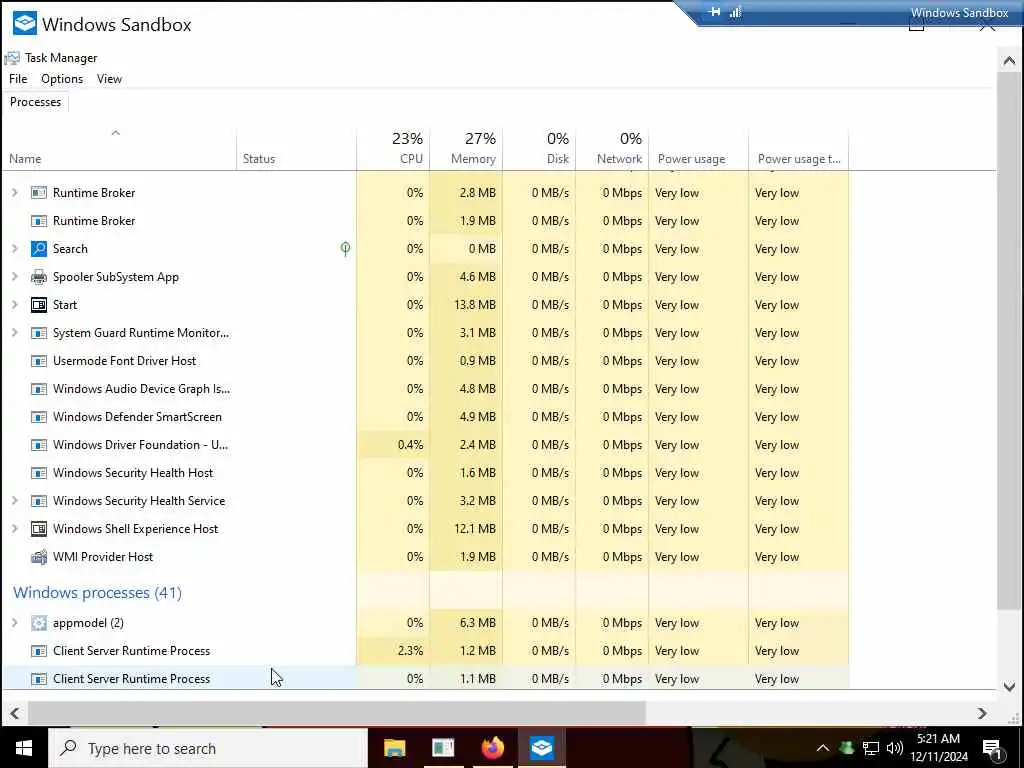The width and height of the screenshot is (1024, 768).
Task: Click the Windows Defender SmartScreen icon
Action: 39,417
